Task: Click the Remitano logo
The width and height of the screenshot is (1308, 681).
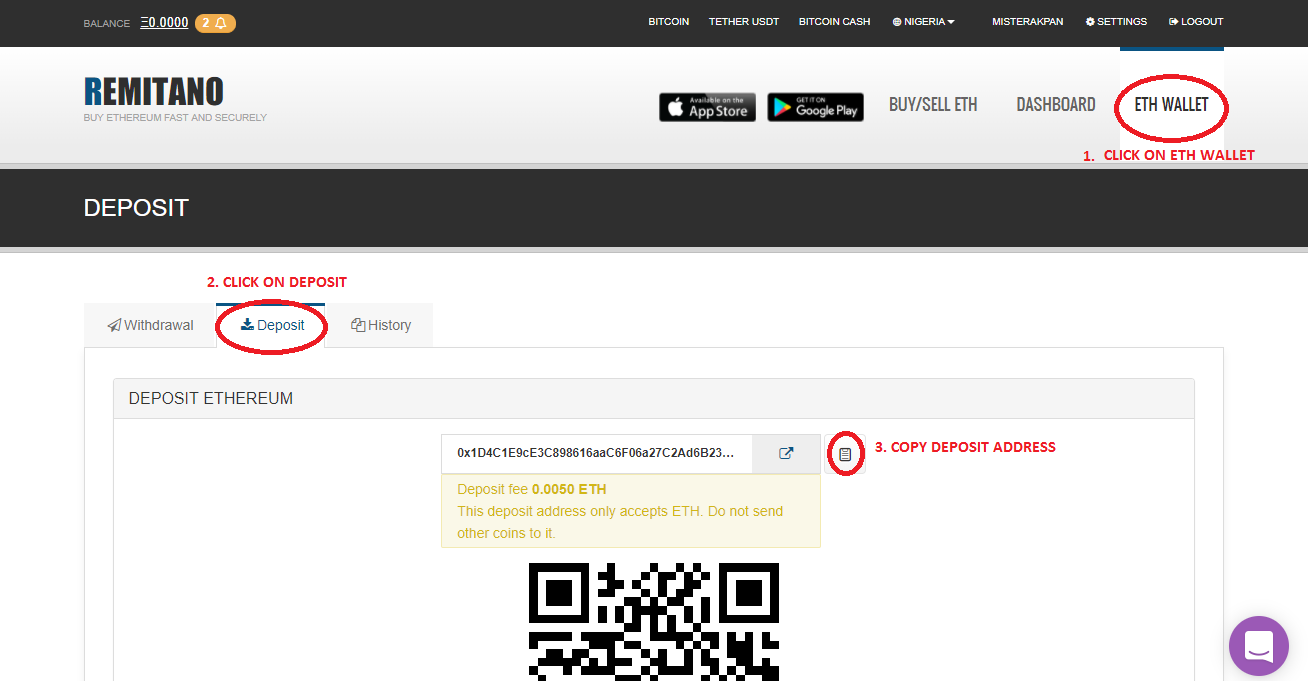Action: pos(154,92)
